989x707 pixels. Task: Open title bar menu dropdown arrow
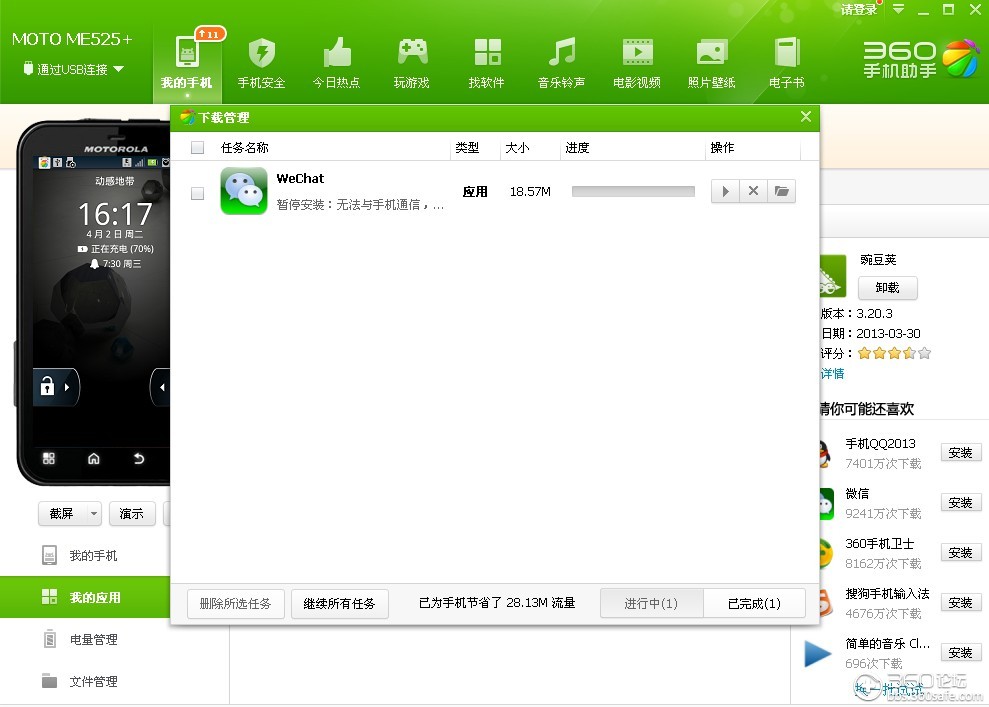click(x=898, y=9)
